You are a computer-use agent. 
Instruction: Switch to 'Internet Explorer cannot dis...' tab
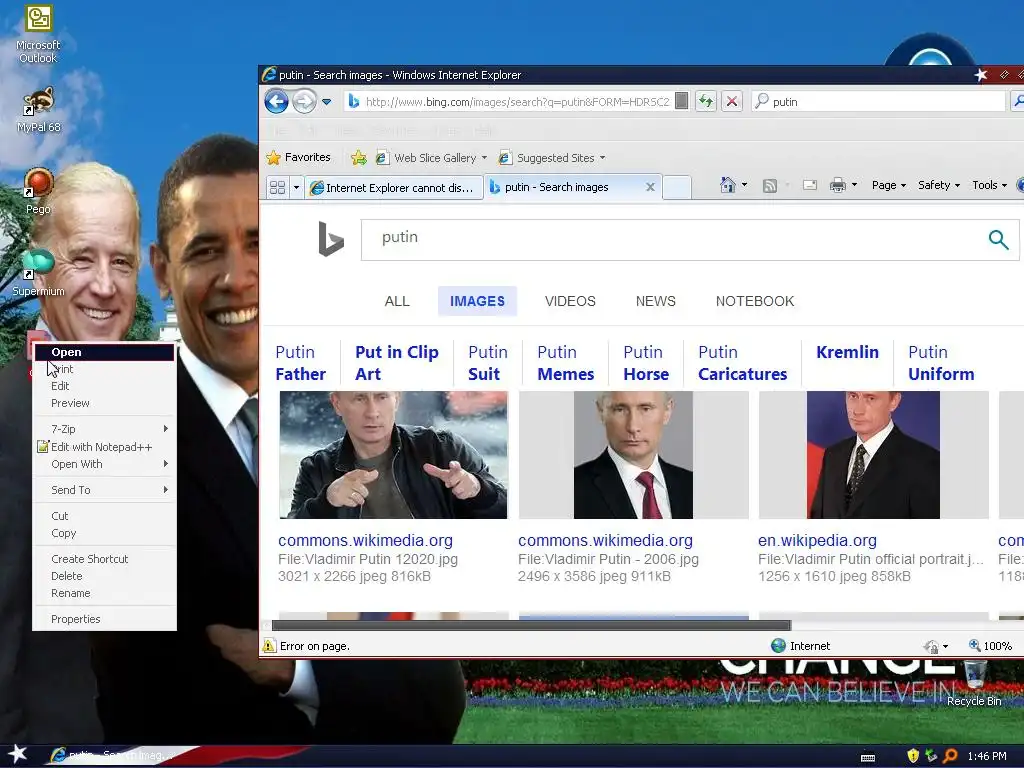(x=394, y=187)
